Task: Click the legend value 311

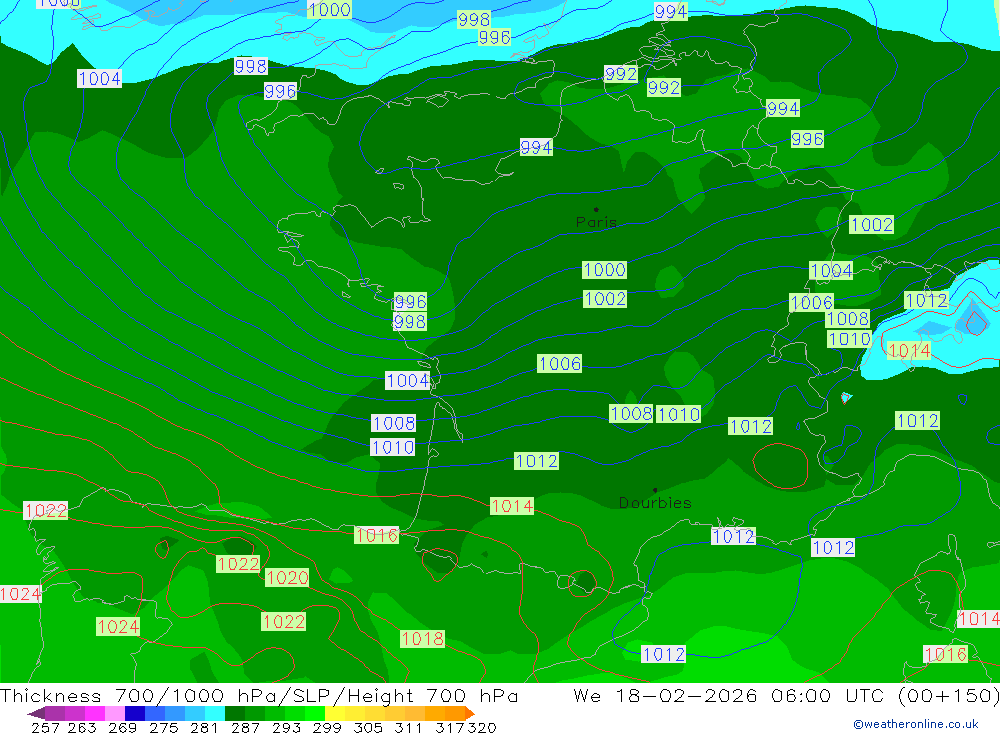Action: click(408, 728)
